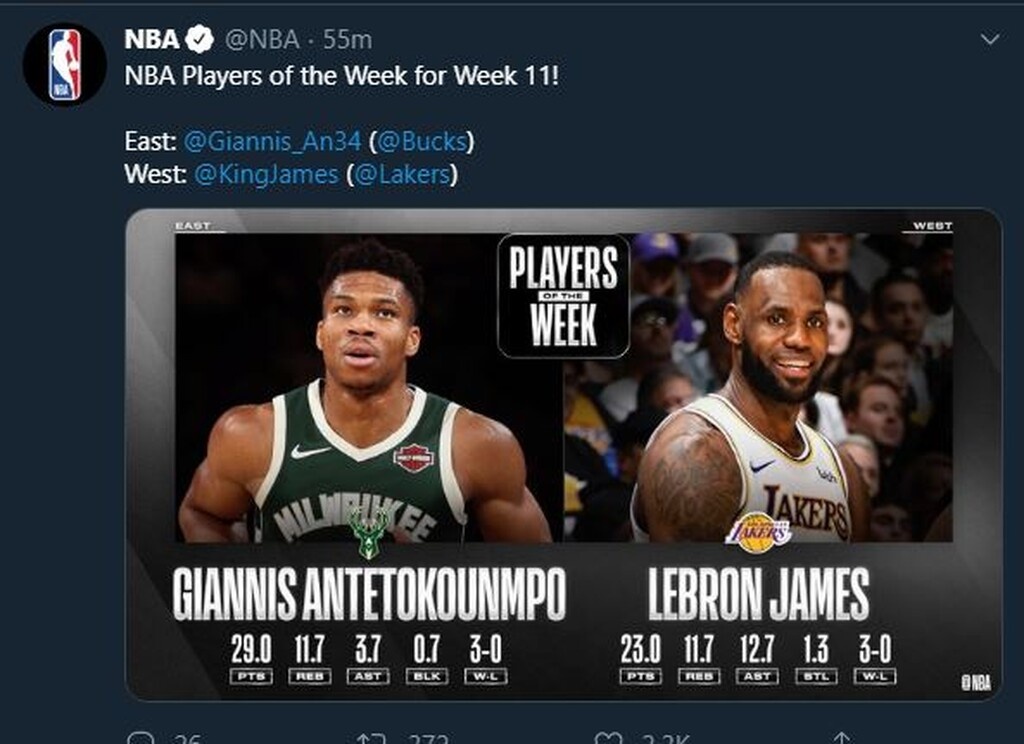Image resolution: width=1024 pixels, height=744 pixels.
Task: Reply to the NBA tweet
Action: tap(142, 740)
